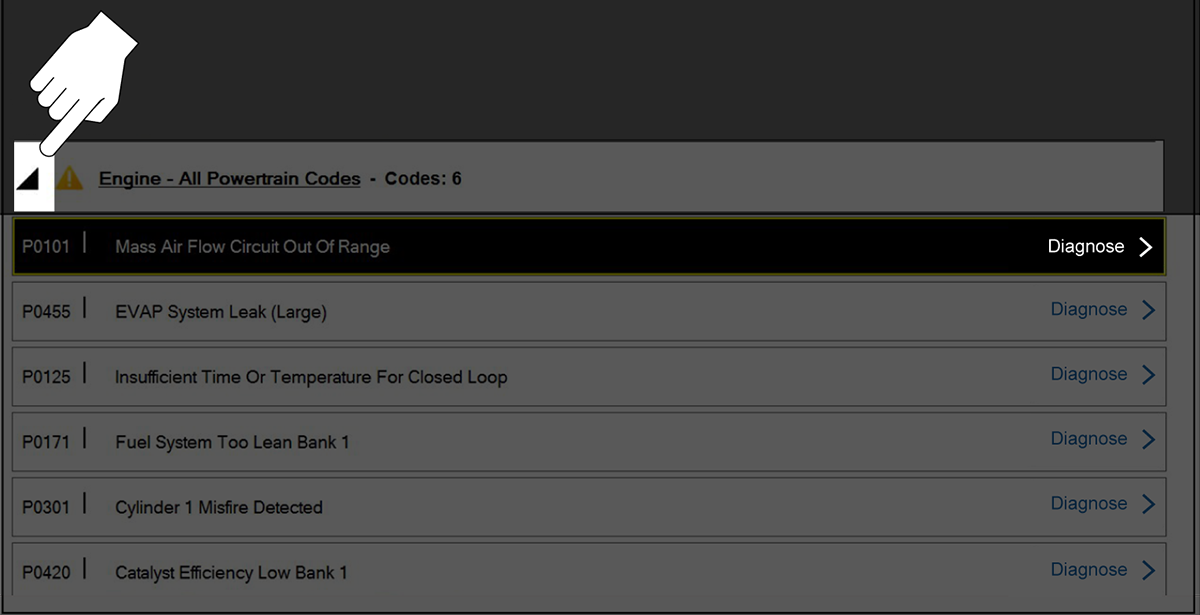This screenshot has width=1200, height=615.
Task: Click the chevron arrow on P0171 row
Action: (1148, 440)
